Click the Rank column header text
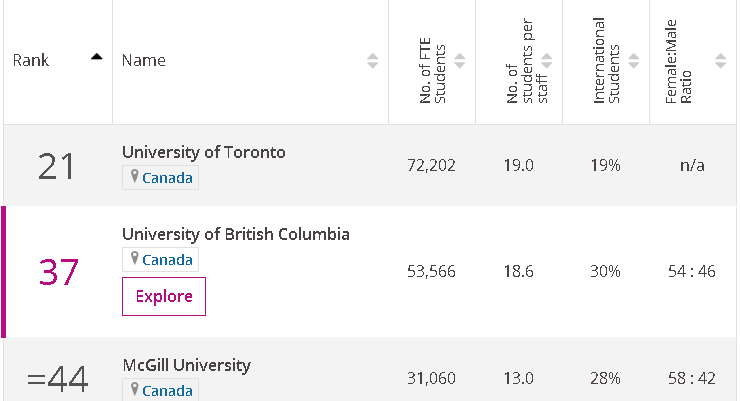This screenshot has height=401, width=740. tap(31, 60)
